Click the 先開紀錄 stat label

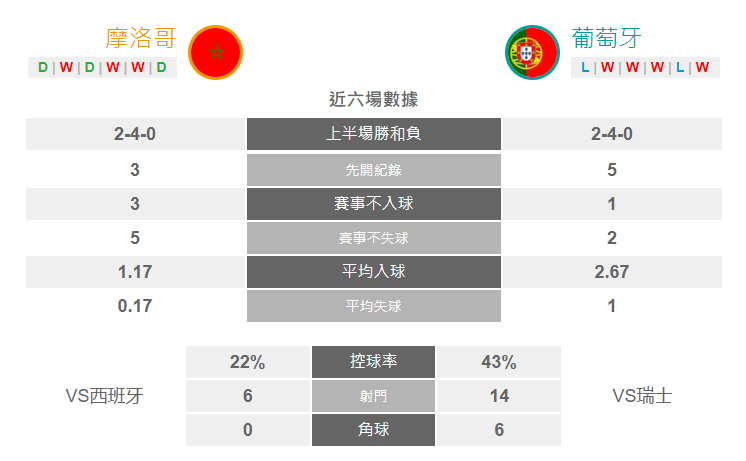pos(374,170)
